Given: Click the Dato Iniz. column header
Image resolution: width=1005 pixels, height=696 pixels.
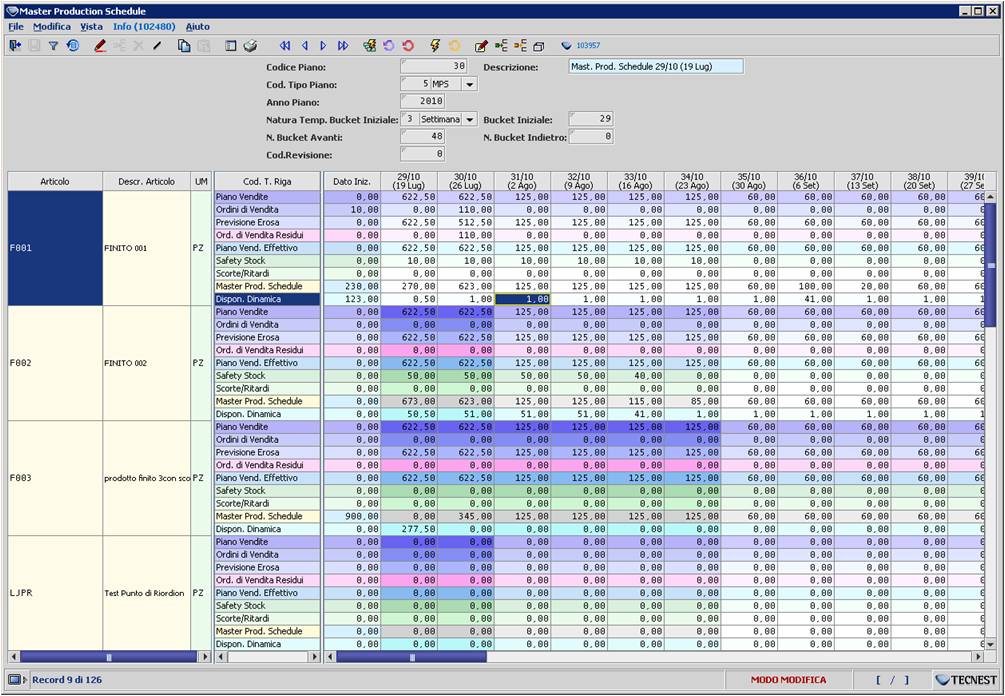Looking at the screenshot, I should (x=353, y=181).
